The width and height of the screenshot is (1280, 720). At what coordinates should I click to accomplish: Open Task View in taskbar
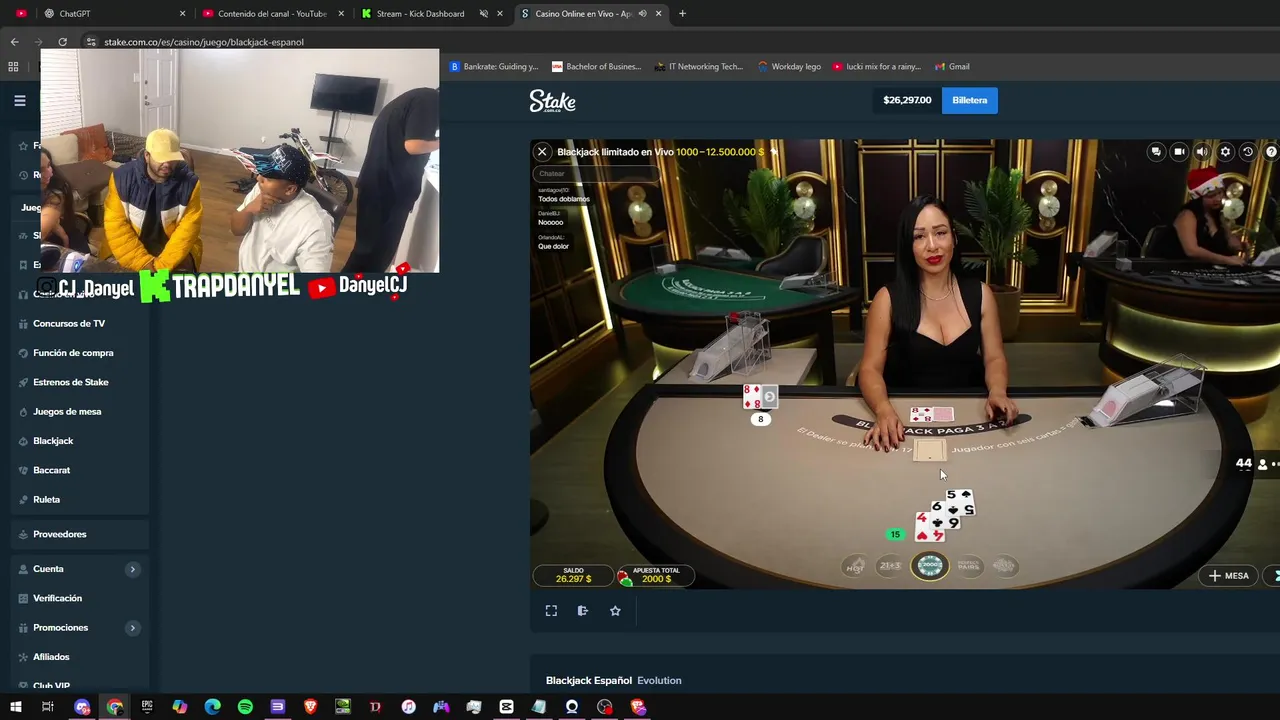(x=47, y=707)
